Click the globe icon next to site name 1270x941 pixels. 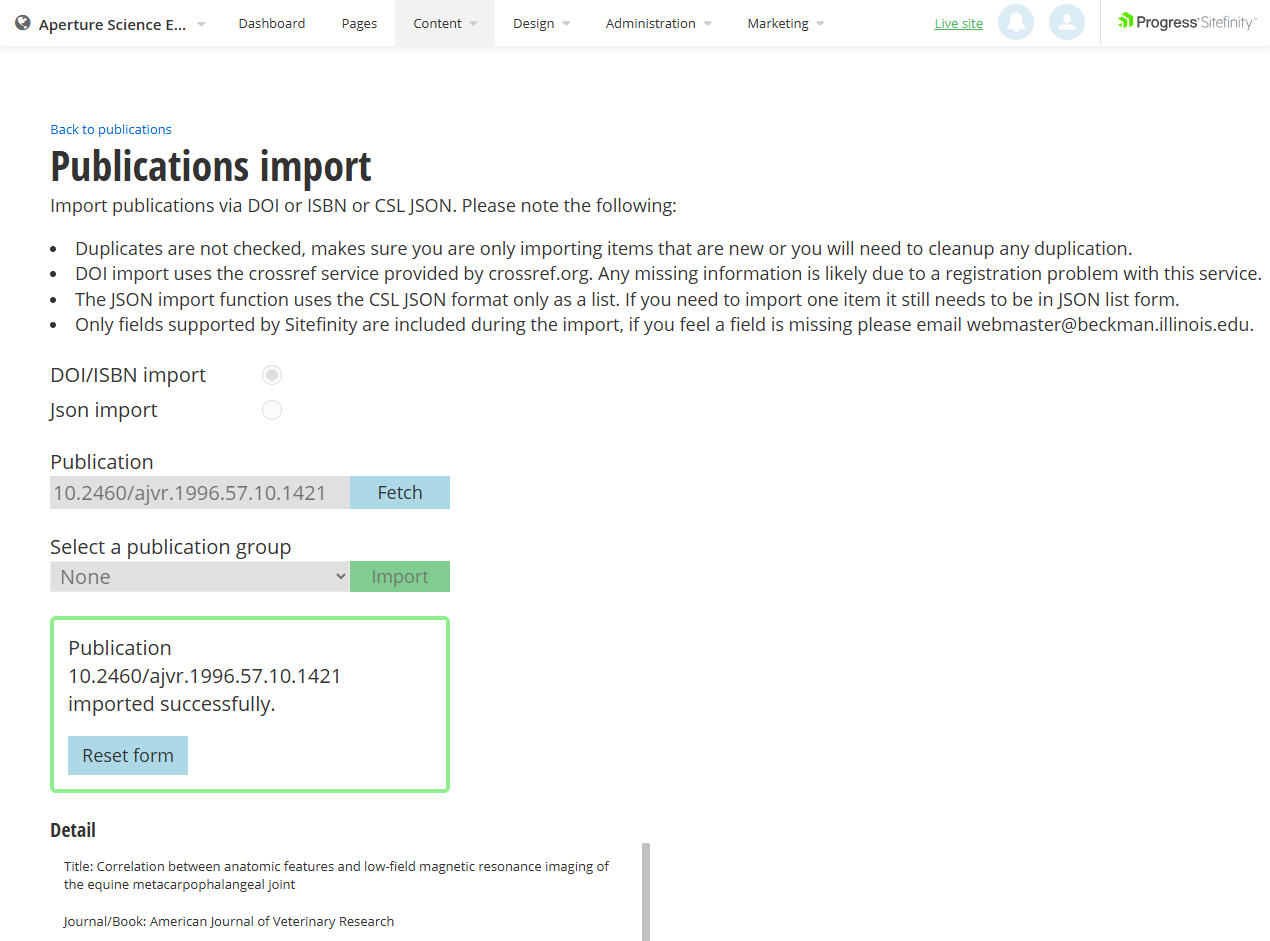(21, 22)
